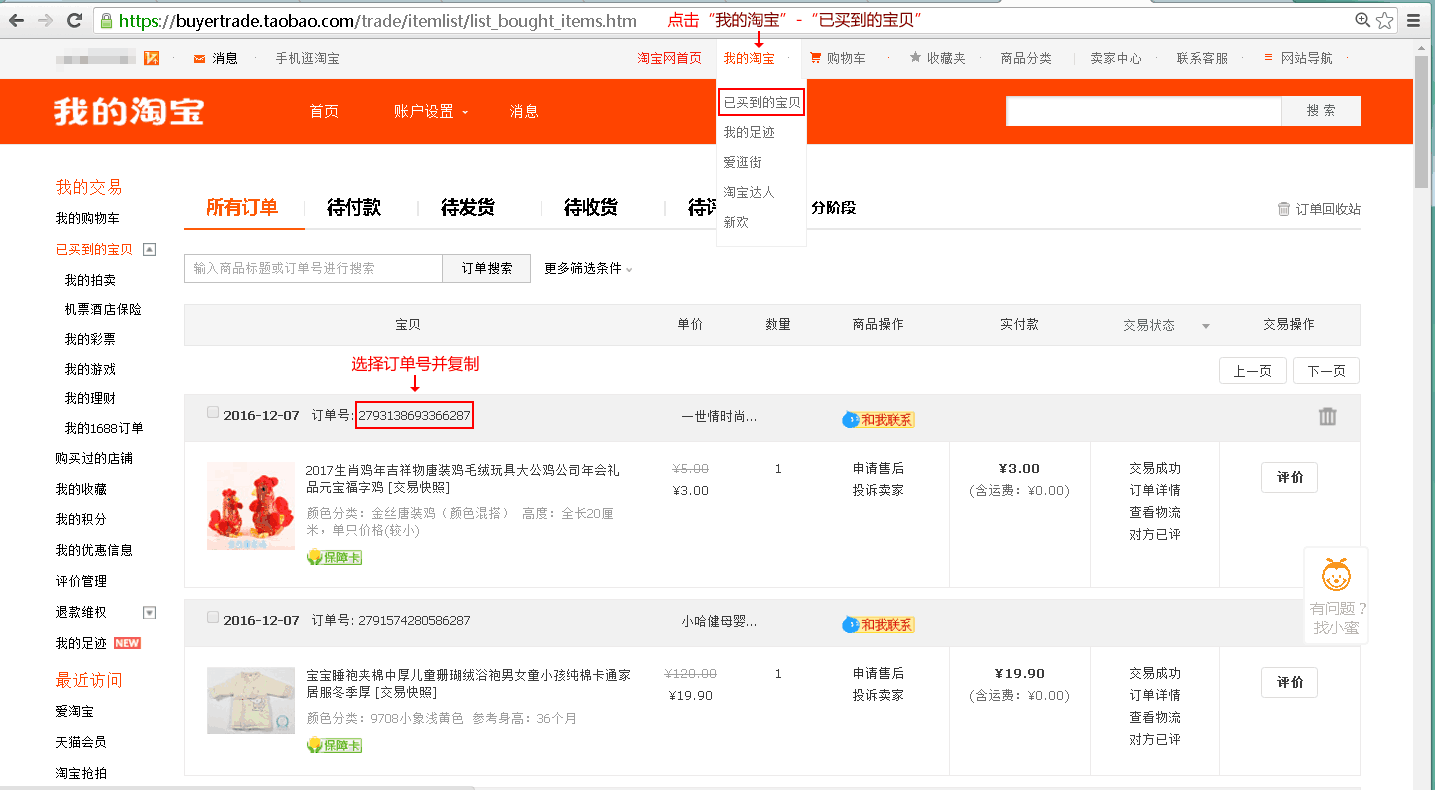Click the zoom magnifier icon in the address bar
Image resolution: width=1435 pixels, height=790 pixels.
[x=1362, y=20]
